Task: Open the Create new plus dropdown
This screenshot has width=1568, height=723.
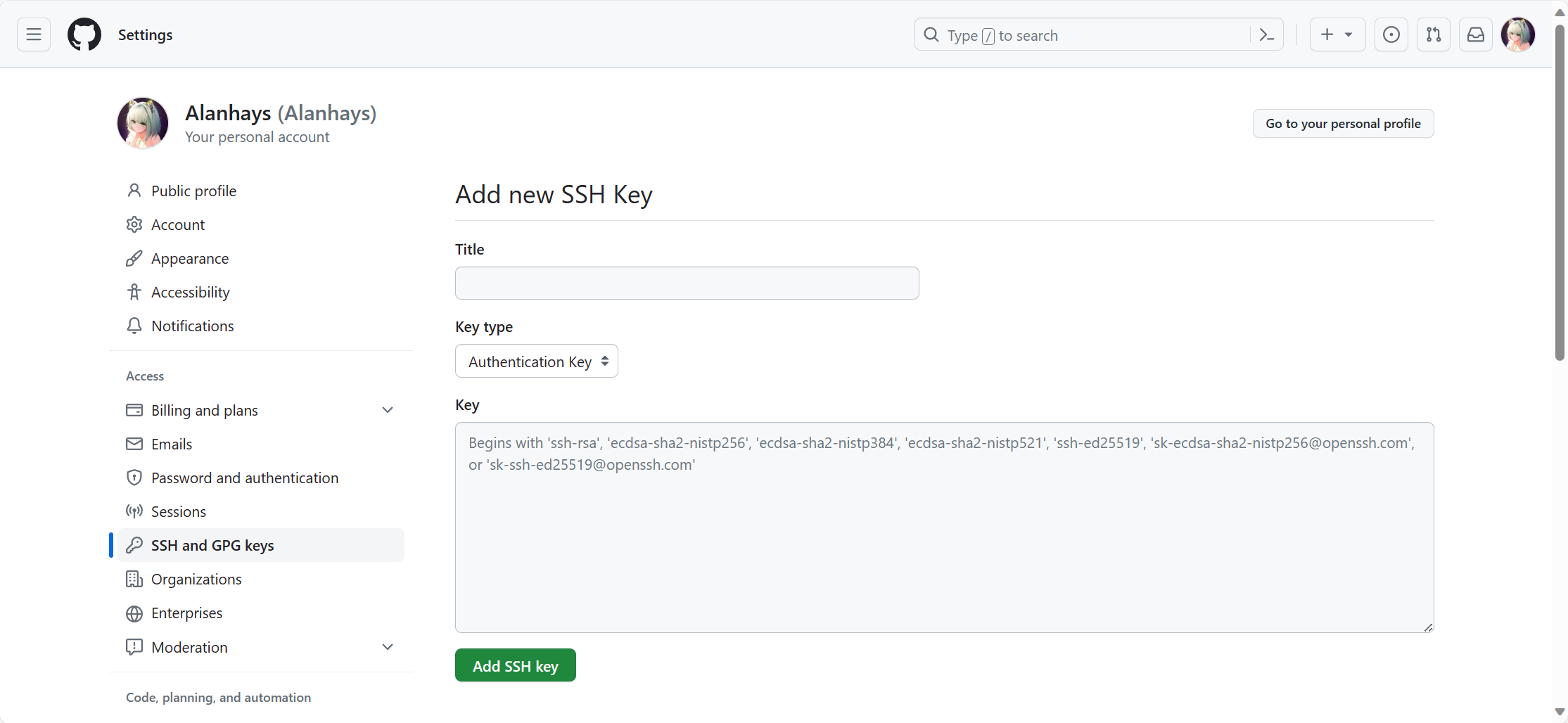Action: (1337, 34)
